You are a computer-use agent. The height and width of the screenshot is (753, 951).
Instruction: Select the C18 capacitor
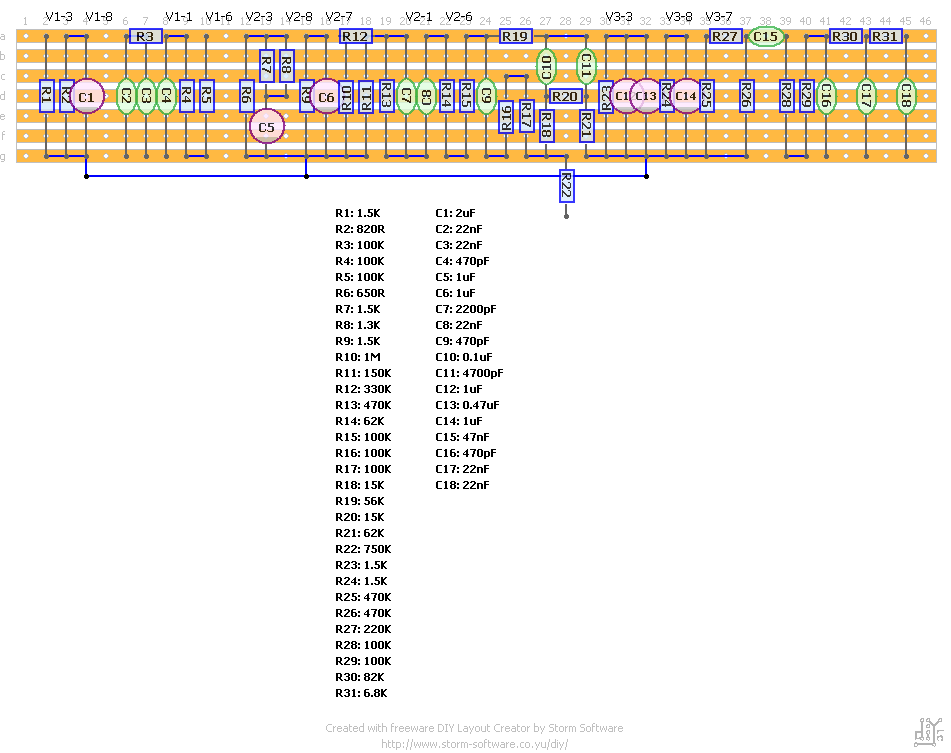tap(906, 96)
